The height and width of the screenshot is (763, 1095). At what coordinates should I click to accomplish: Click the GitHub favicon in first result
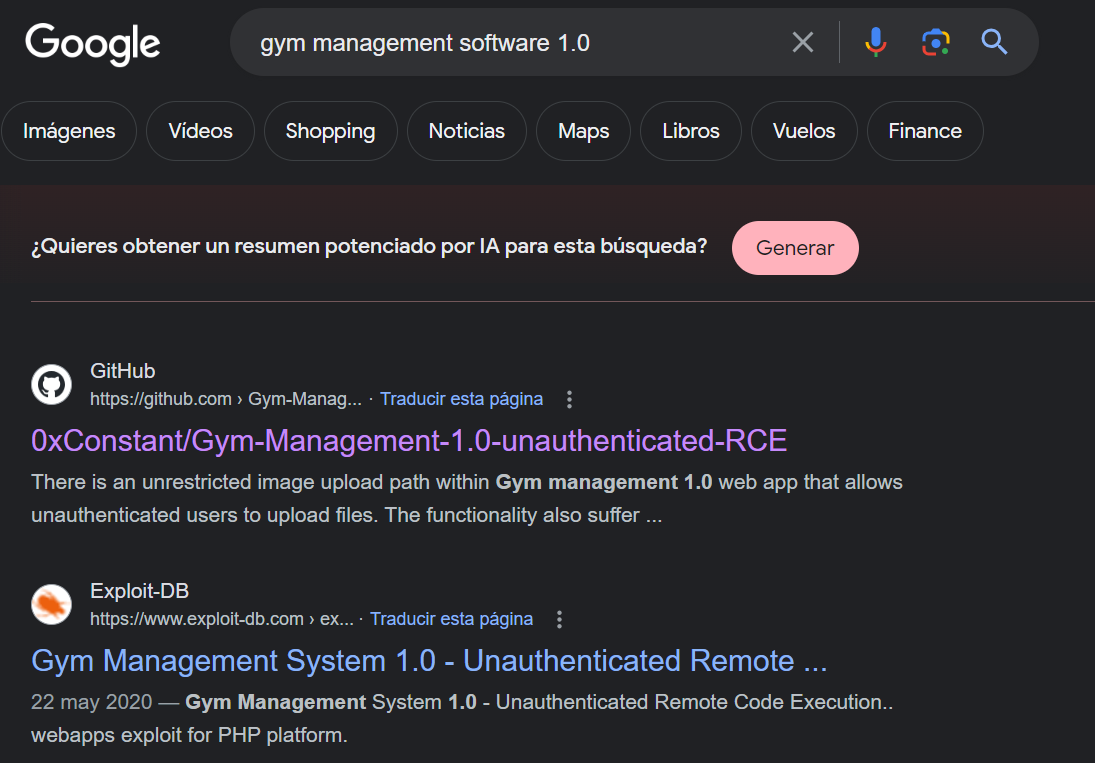pos(51,385)
